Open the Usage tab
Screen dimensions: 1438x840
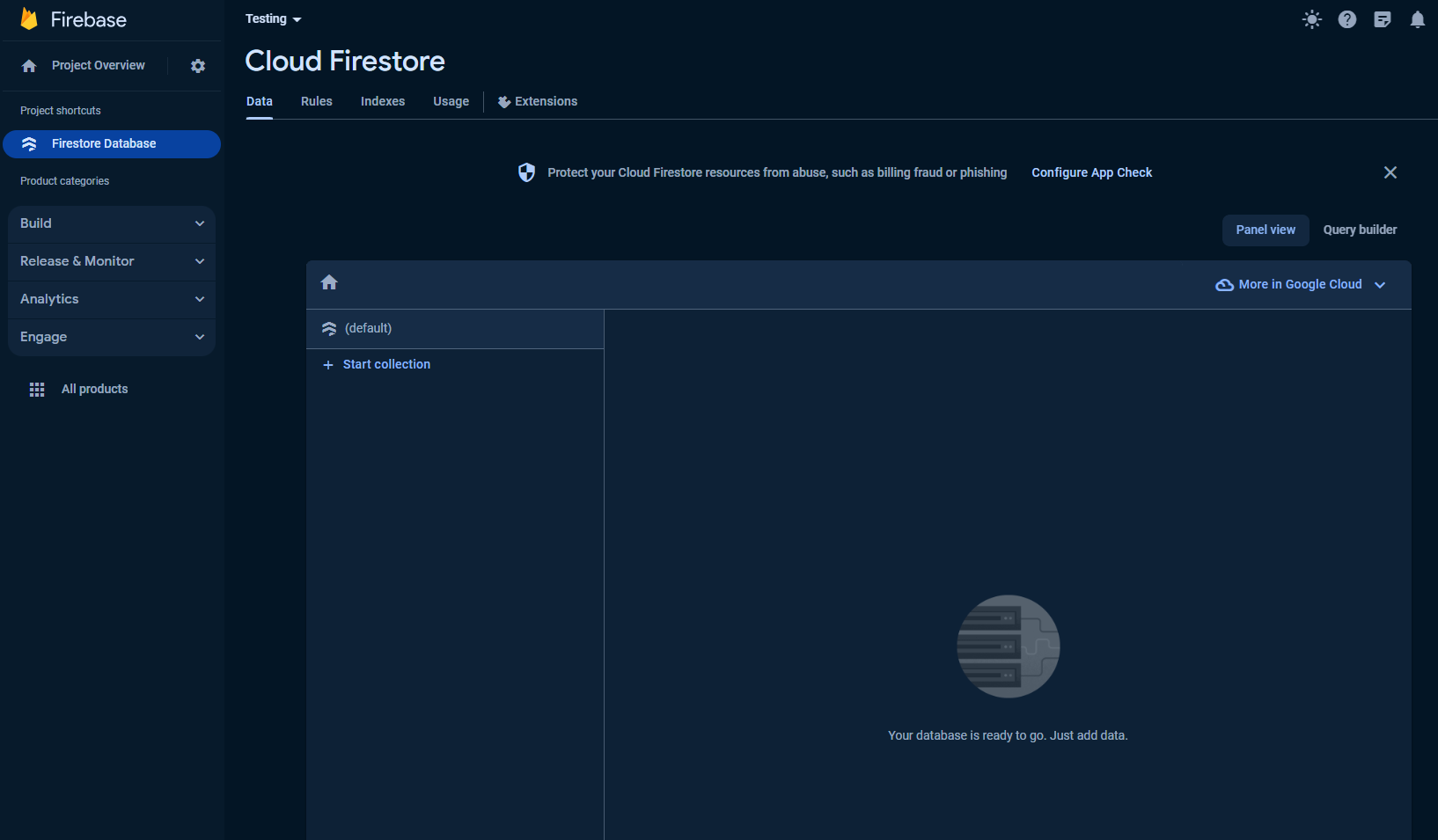point(451,101)
